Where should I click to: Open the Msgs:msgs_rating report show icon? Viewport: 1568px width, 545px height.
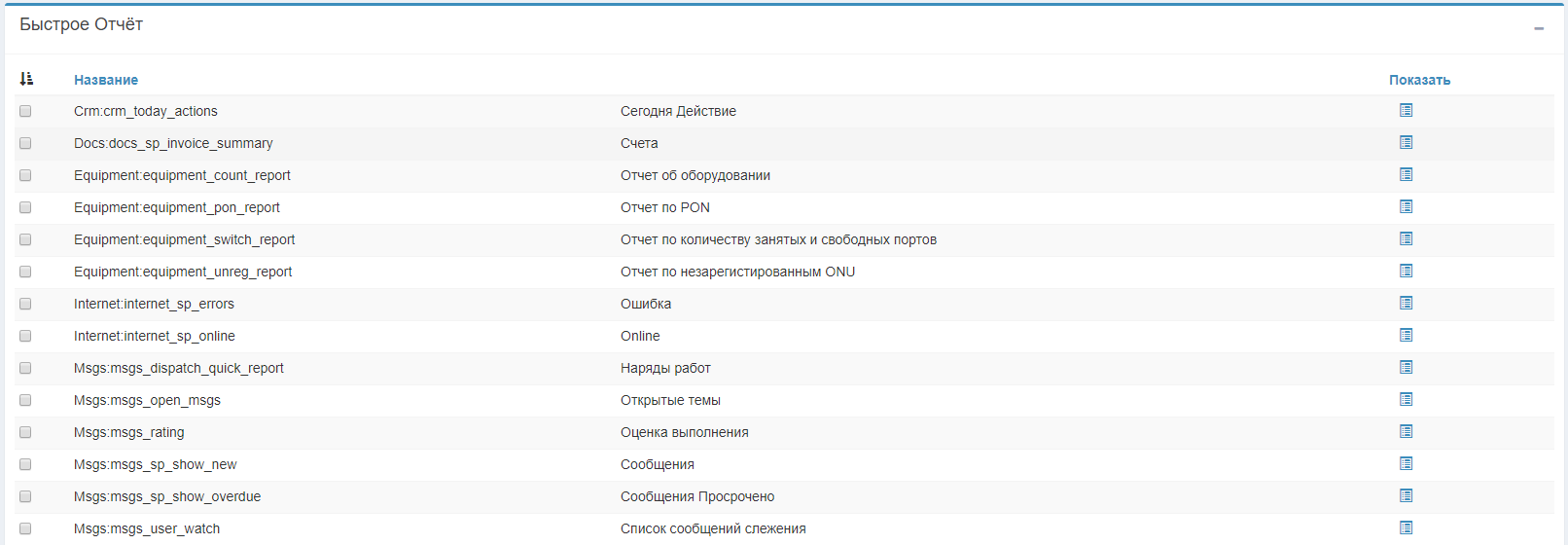(x=1406, y=432)
